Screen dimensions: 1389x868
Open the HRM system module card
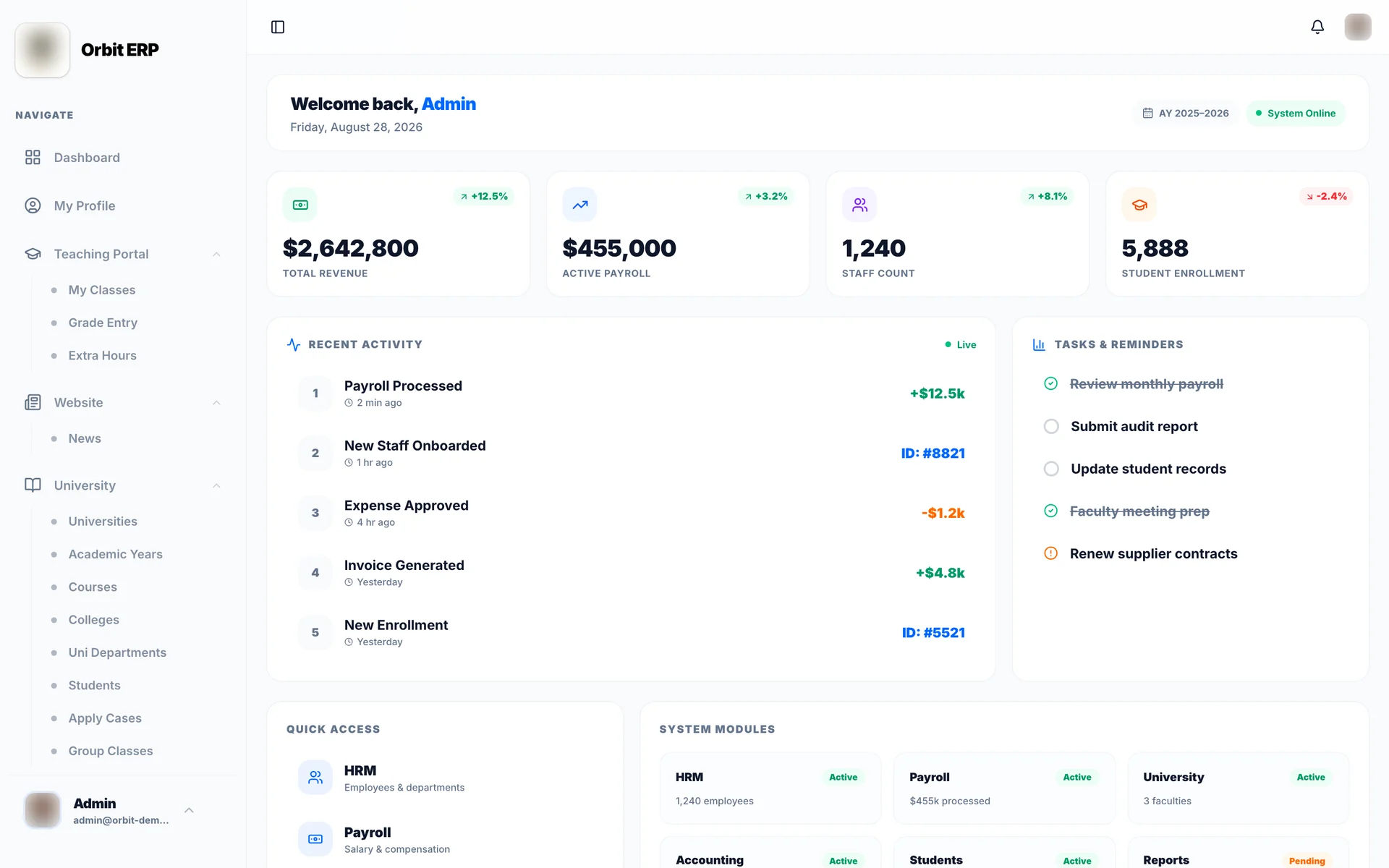(x=770, y=788)
